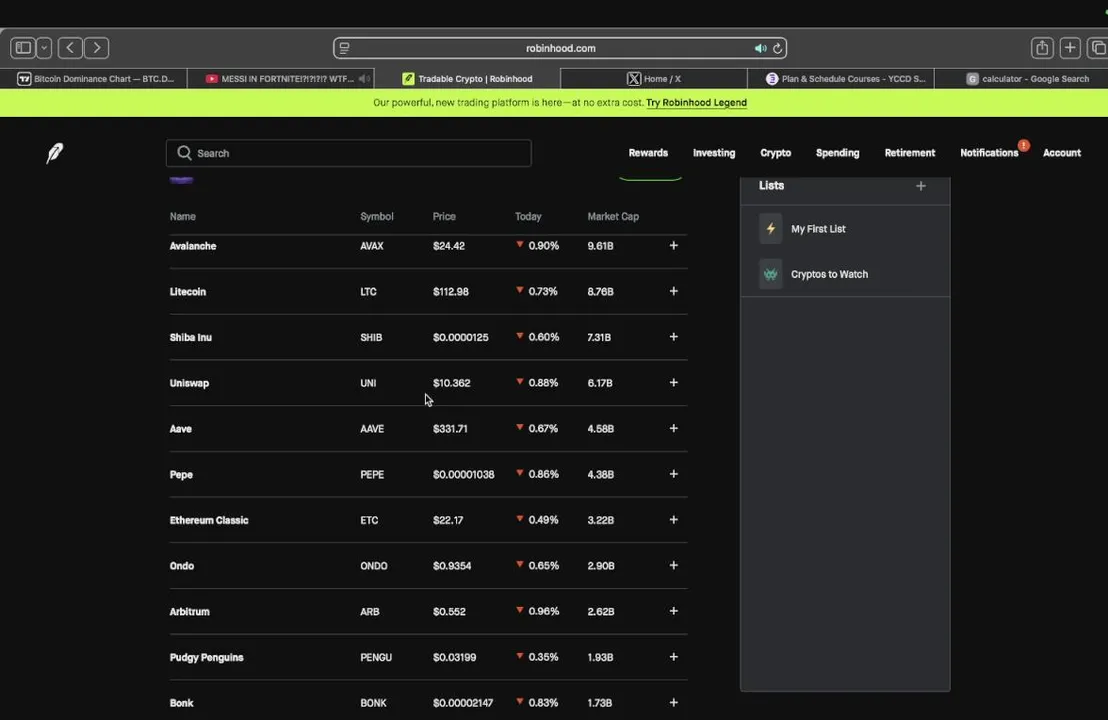This screenshot has width=1108, height=720.
Task: Sort table by Price column
Action: [x=444, y=216]
